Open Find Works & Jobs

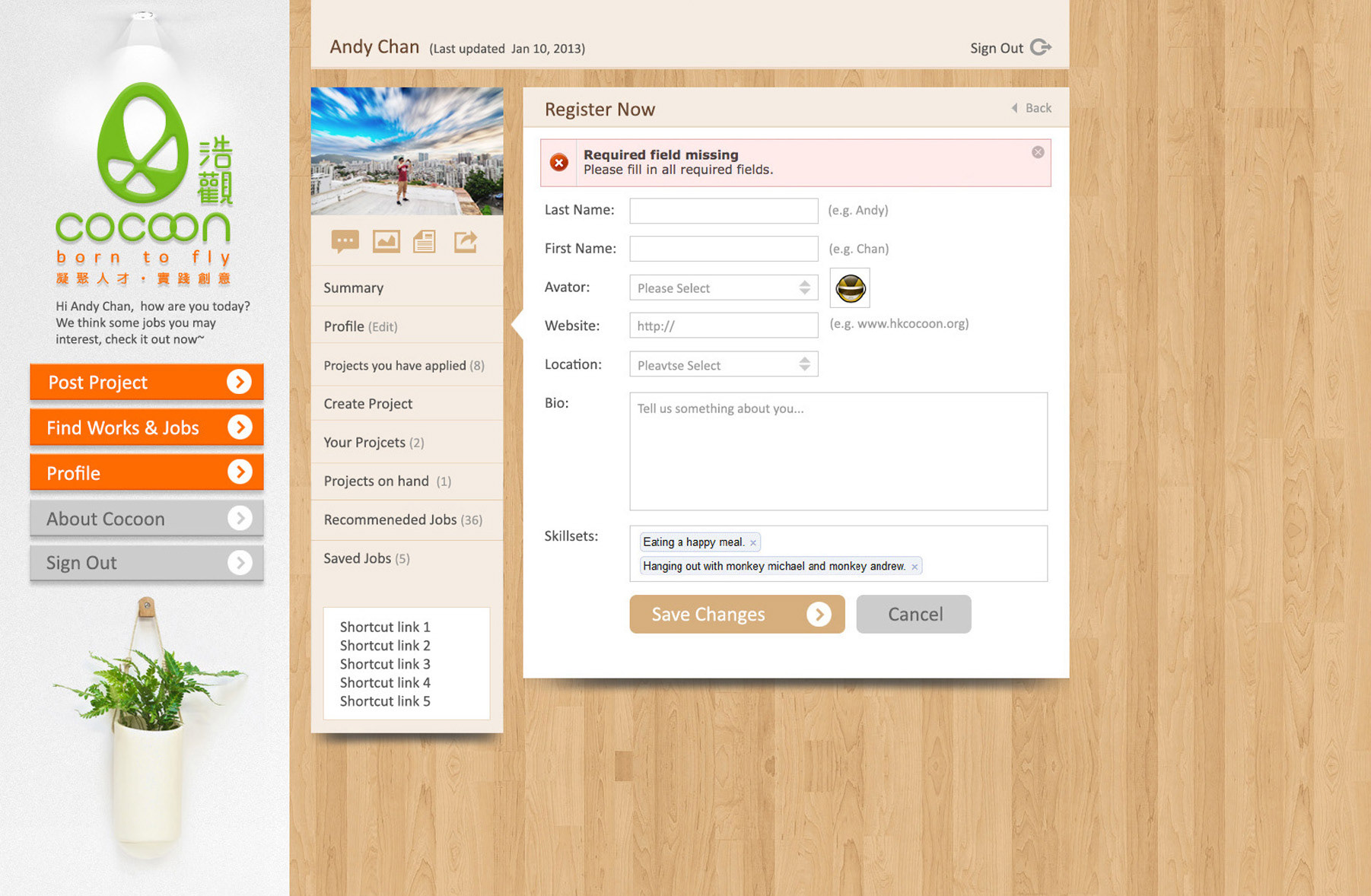click(x=147, y=427)
